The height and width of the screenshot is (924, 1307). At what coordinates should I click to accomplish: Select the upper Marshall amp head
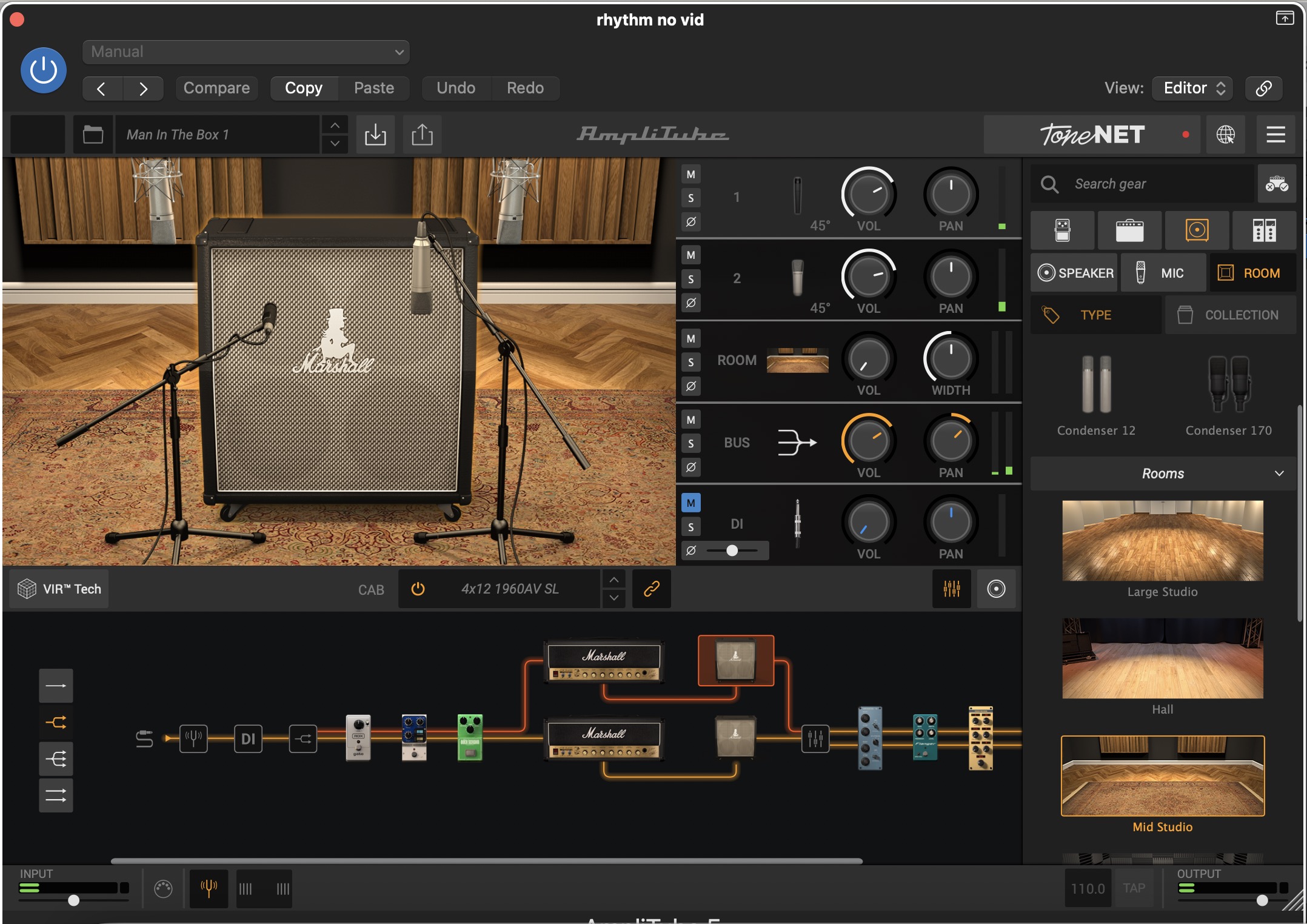pos(604,661)
